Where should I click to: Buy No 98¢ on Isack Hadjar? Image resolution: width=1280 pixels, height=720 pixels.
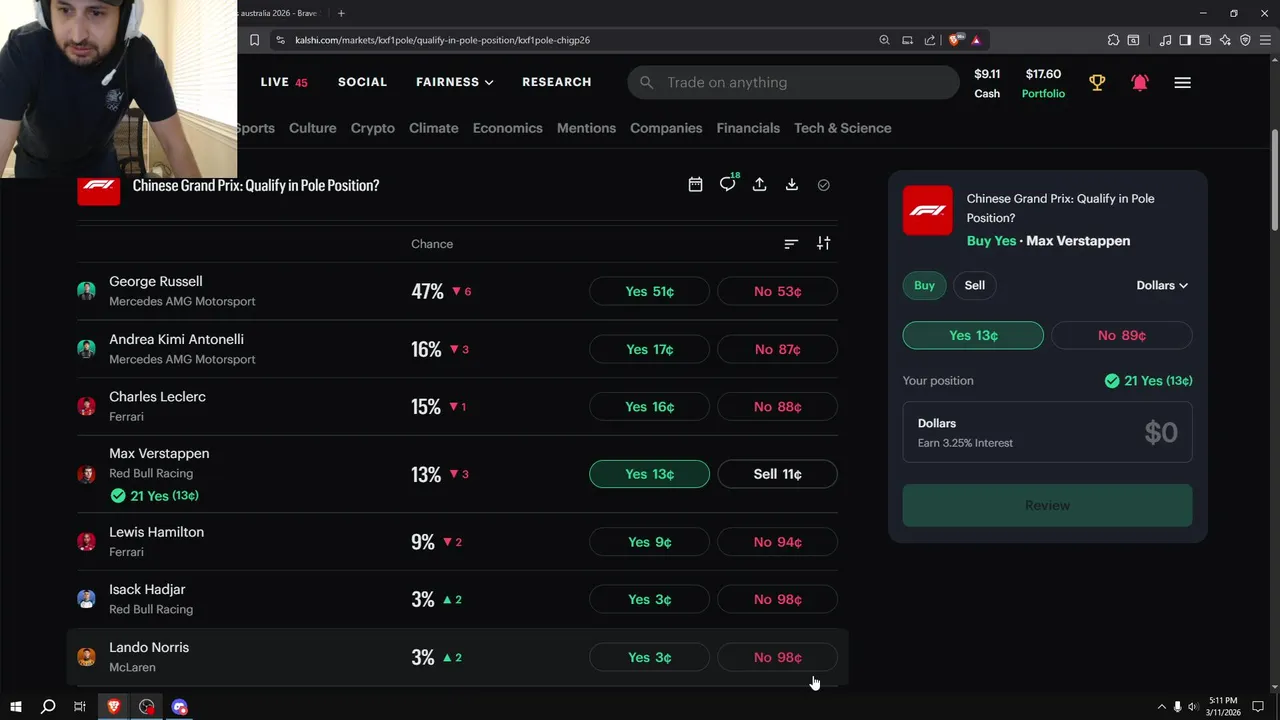point(777,599)
